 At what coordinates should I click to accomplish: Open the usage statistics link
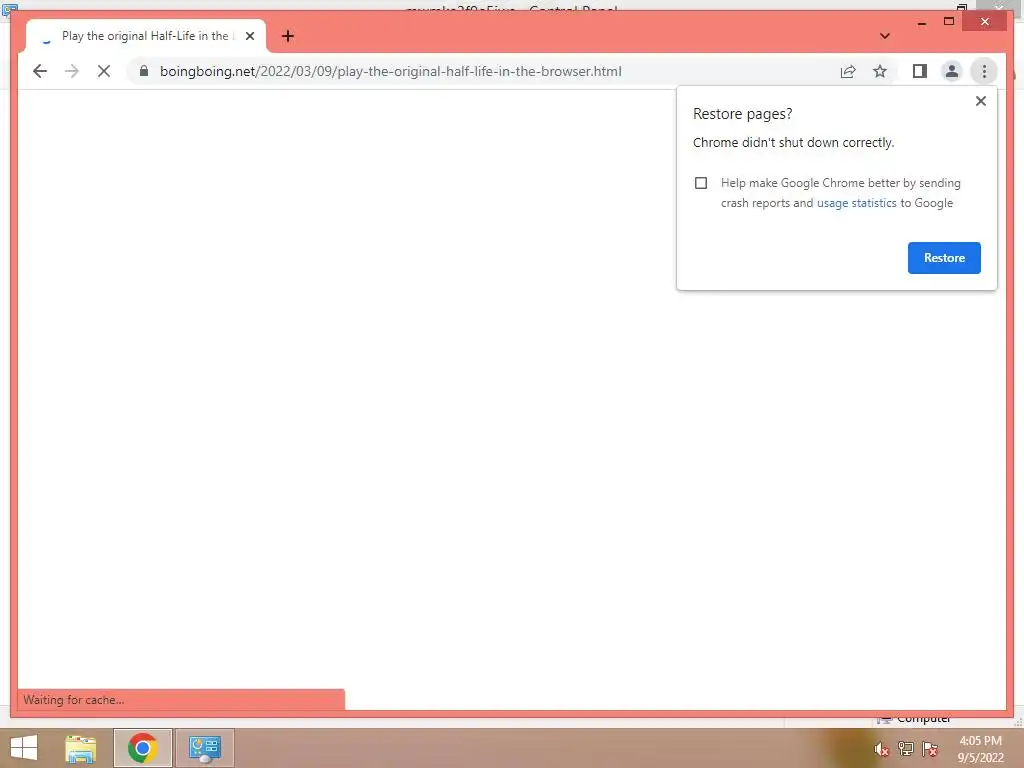point(856,203)
